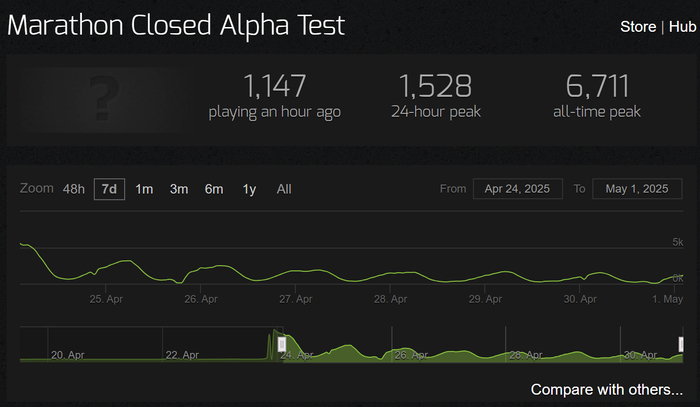Click the From date field
The image size is (700, 407).
(517, 189)
